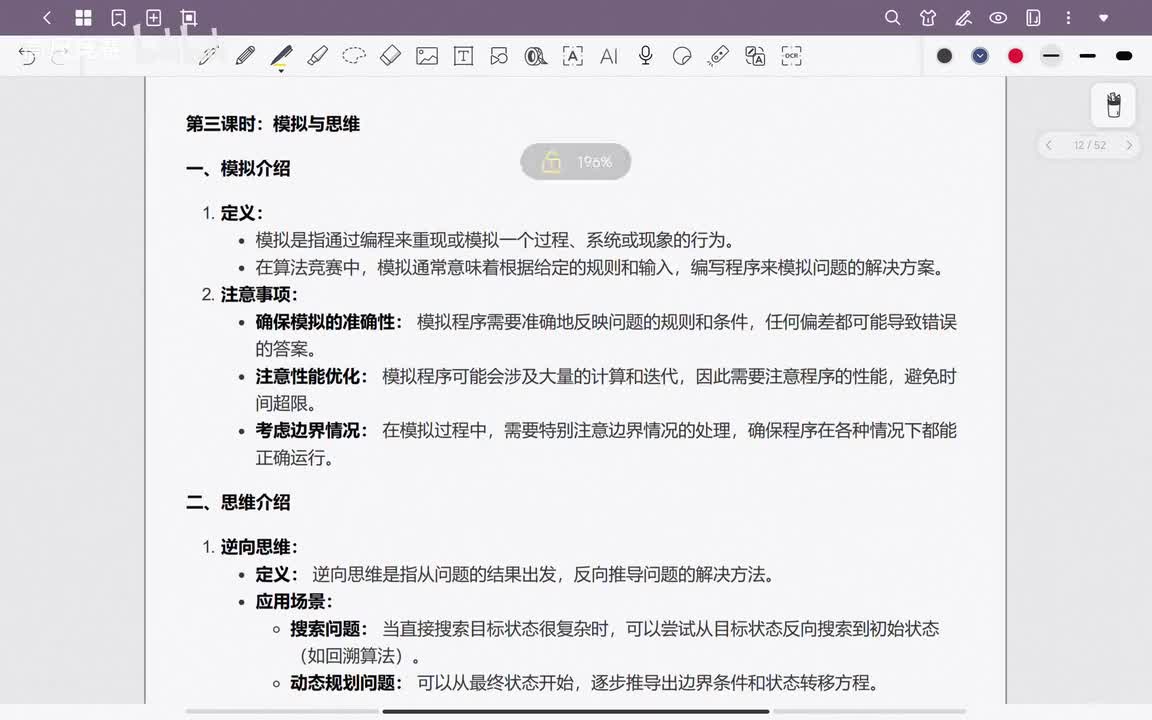1152x720 pixels.
Task: Go to the previous page arrow
Action: [1049, 145]
